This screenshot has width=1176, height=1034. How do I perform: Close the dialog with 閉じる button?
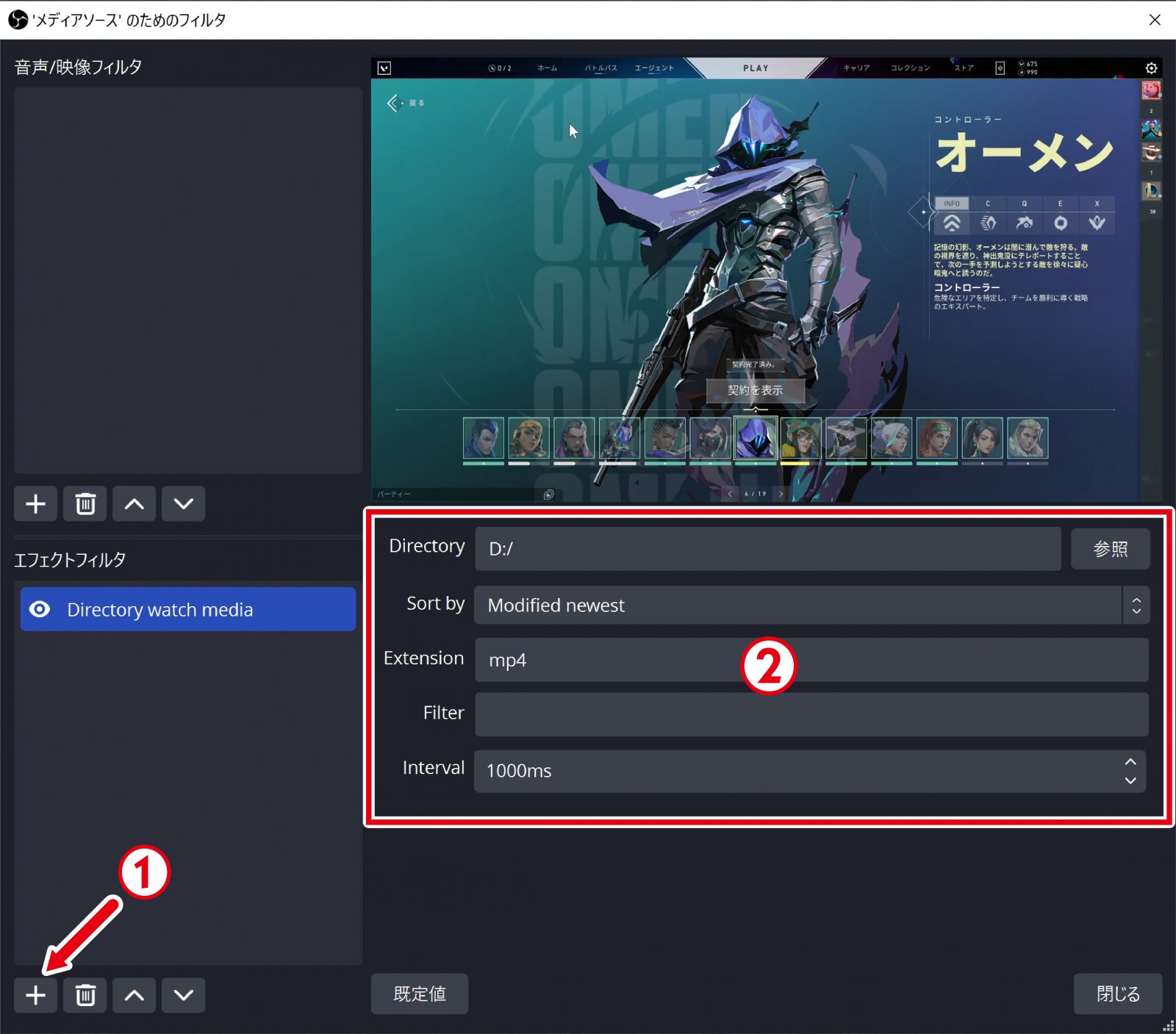(1118, 994)
